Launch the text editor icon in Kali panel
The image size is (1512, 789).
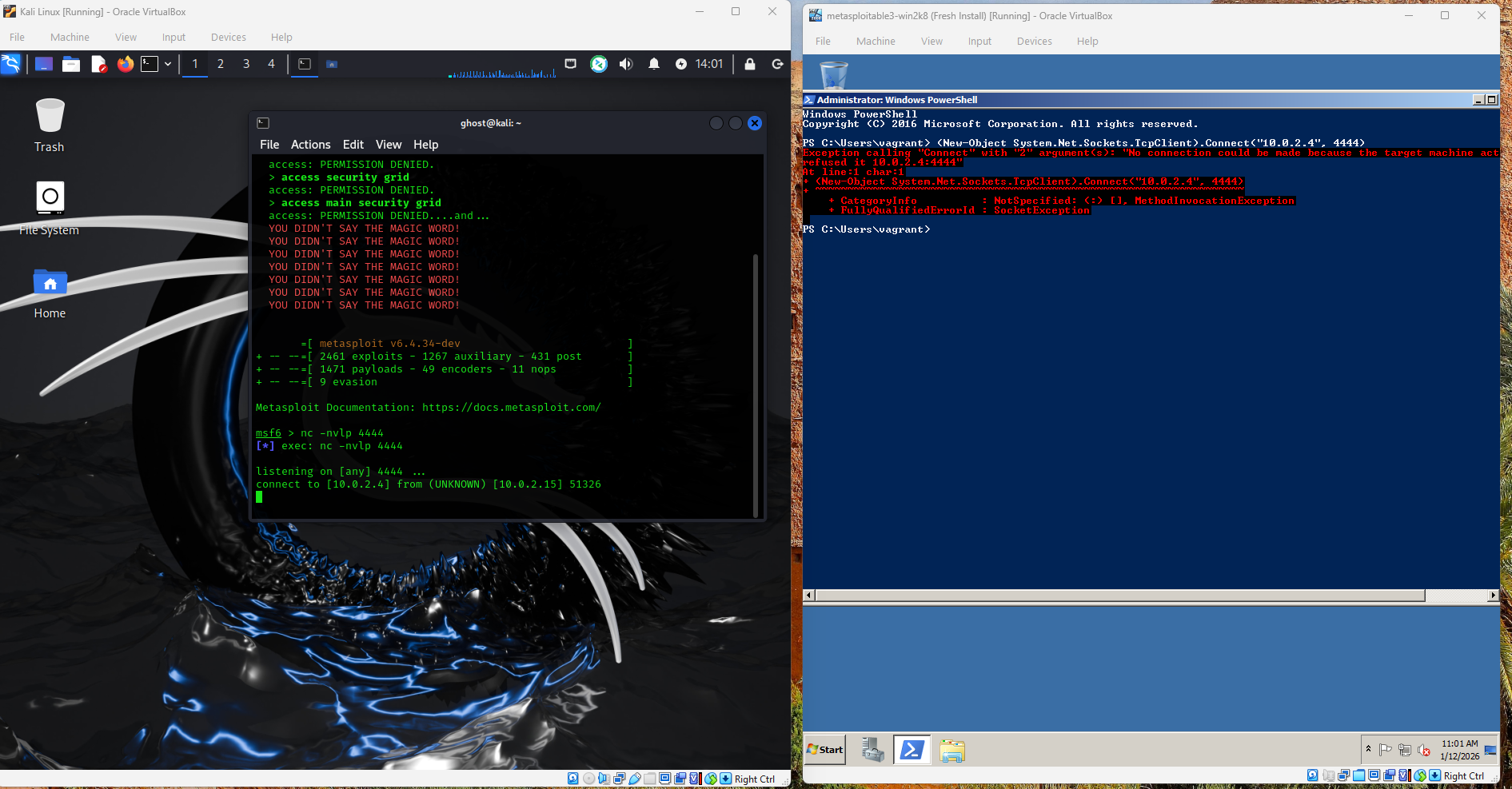click(x=98, y=64)
